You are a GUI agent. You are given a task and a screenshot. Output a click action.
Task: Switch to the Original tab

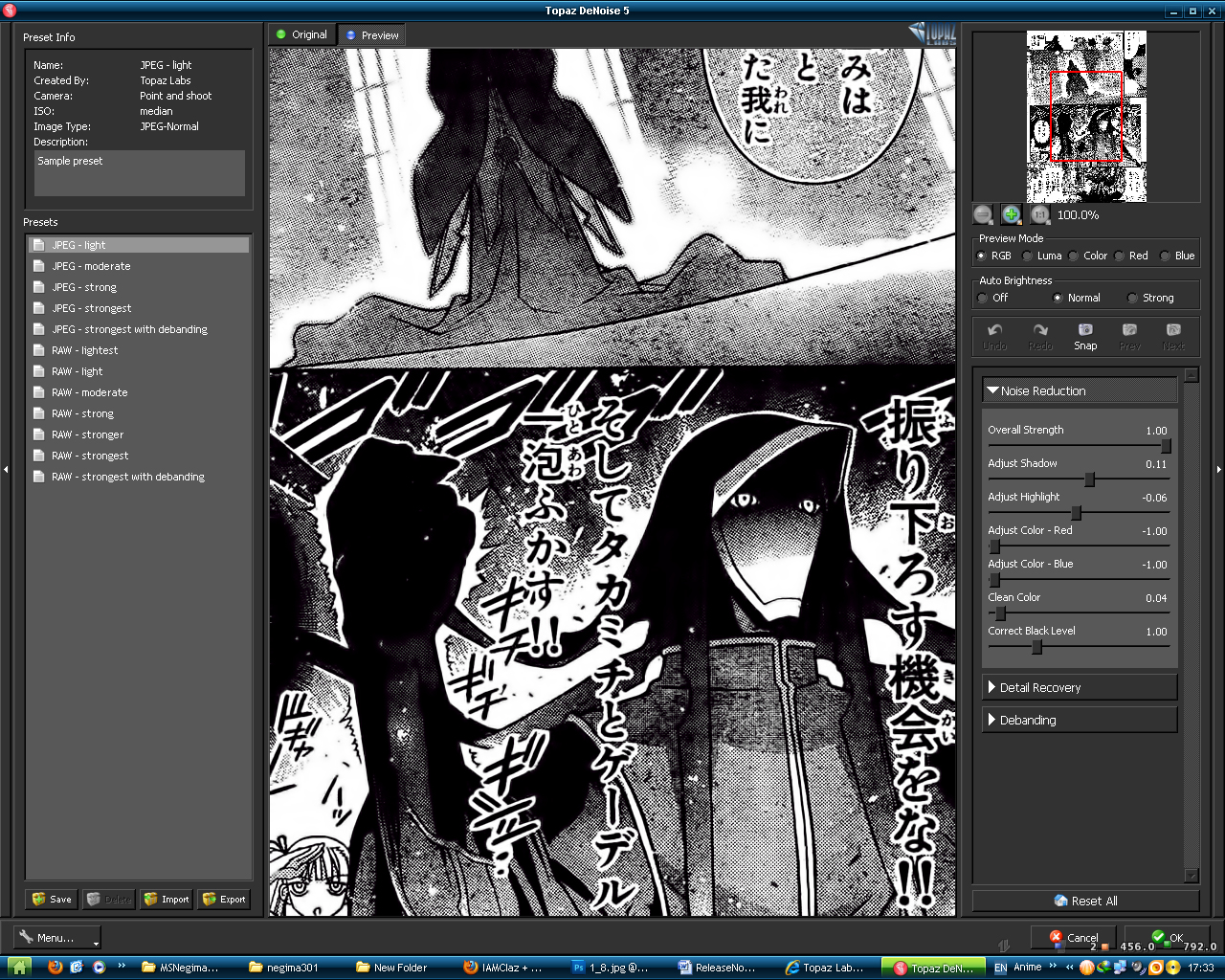(301, 34)
